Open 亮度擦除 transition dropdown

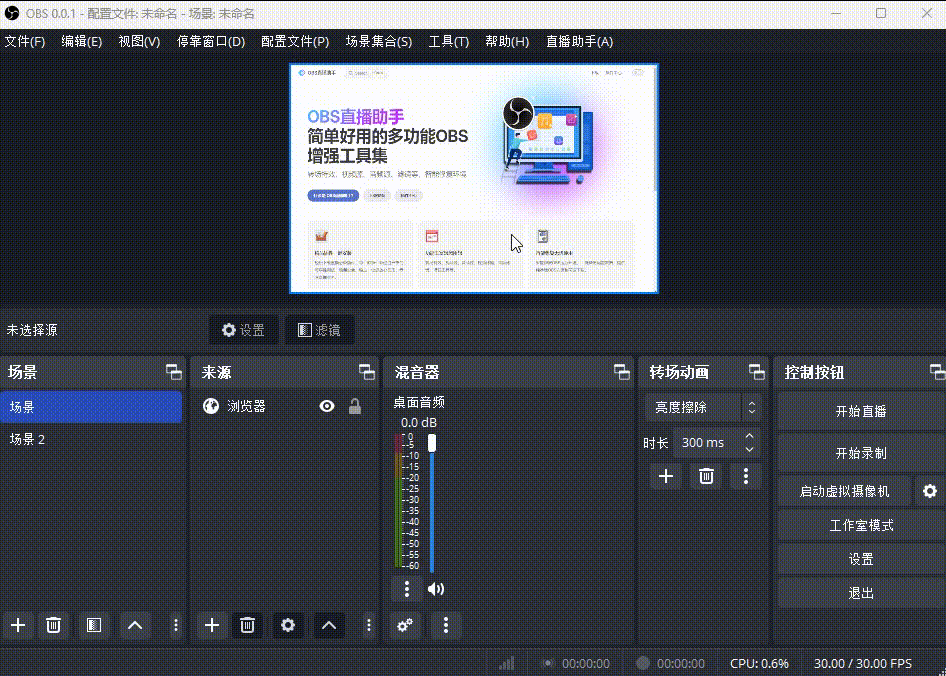[x=702, y=407]
